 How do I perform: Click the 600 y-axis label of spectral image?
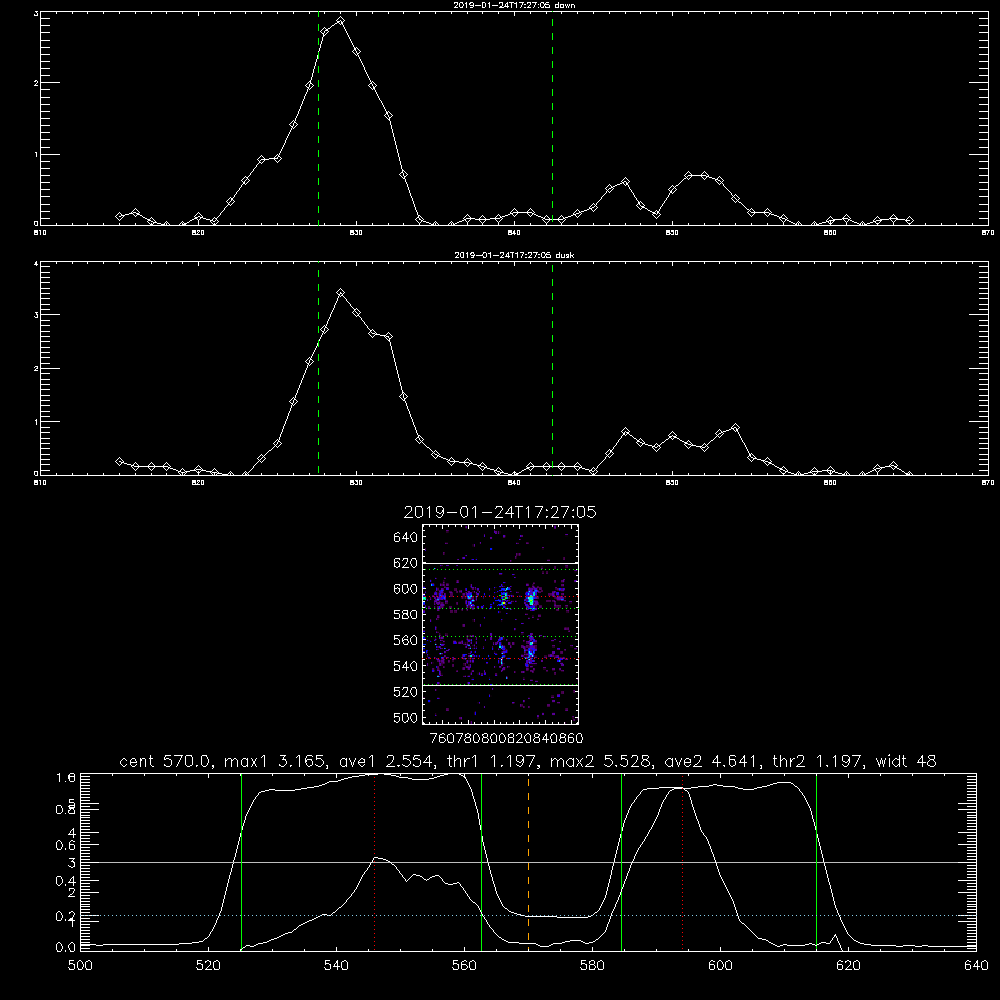(406, 589)
